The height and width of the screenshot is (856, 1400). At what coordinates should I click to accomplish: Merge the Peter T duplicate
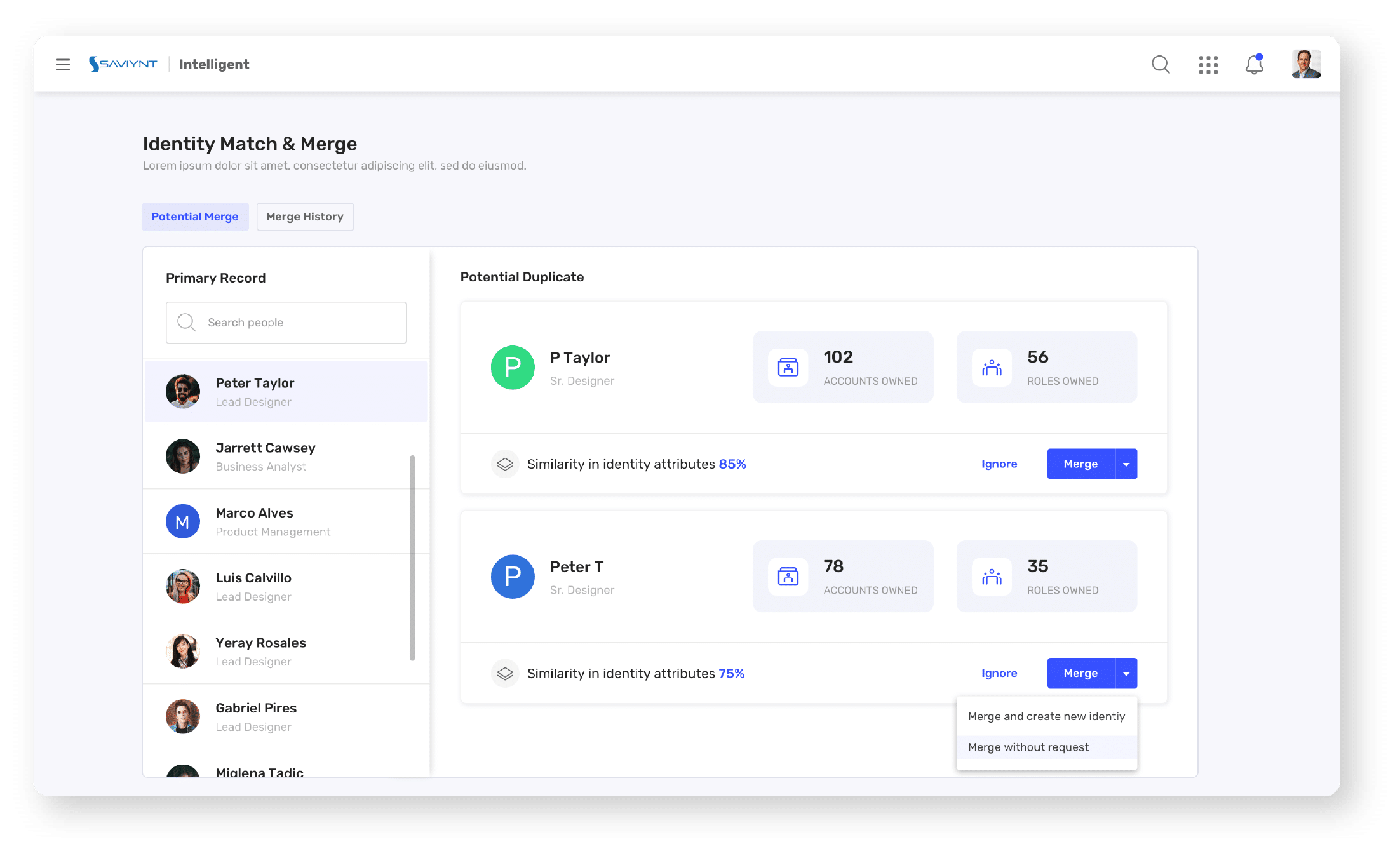(1080, 673)
